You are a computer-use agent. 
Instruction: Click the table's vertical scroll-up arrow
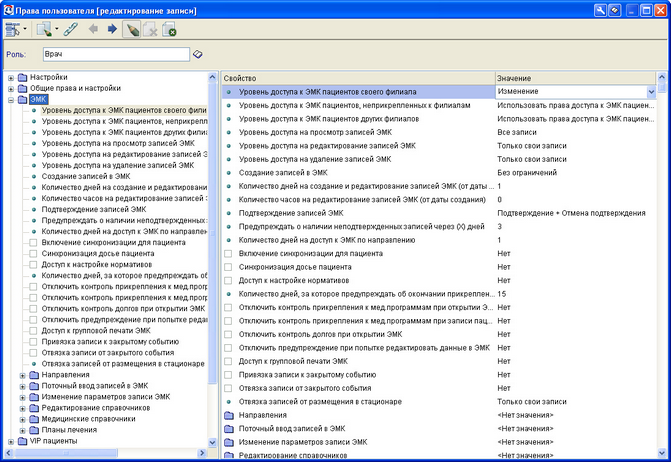coord(662,77)
